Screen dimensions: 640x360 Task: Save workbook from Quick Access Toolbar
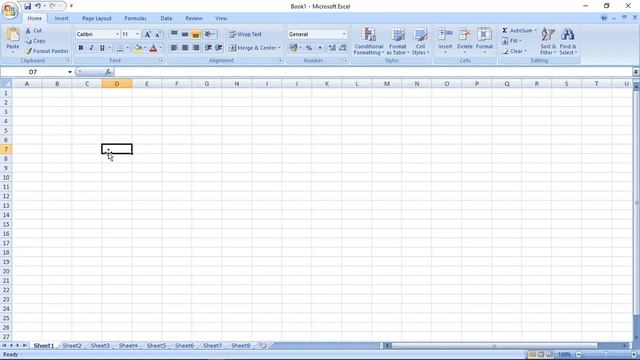tap(27, 6)
